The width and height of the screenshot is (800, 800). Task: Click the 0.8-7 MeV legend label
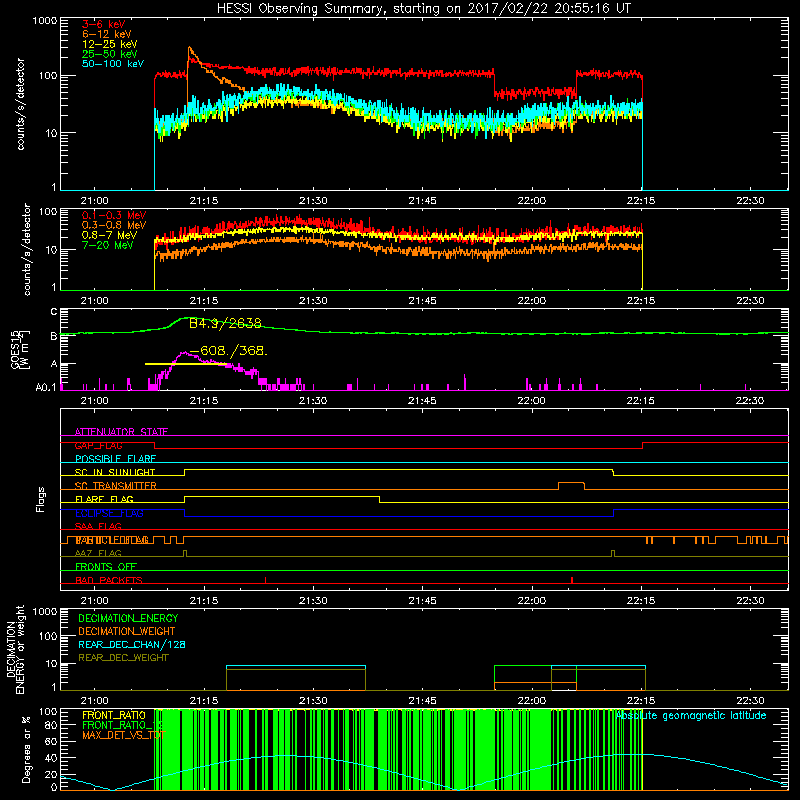109,235
